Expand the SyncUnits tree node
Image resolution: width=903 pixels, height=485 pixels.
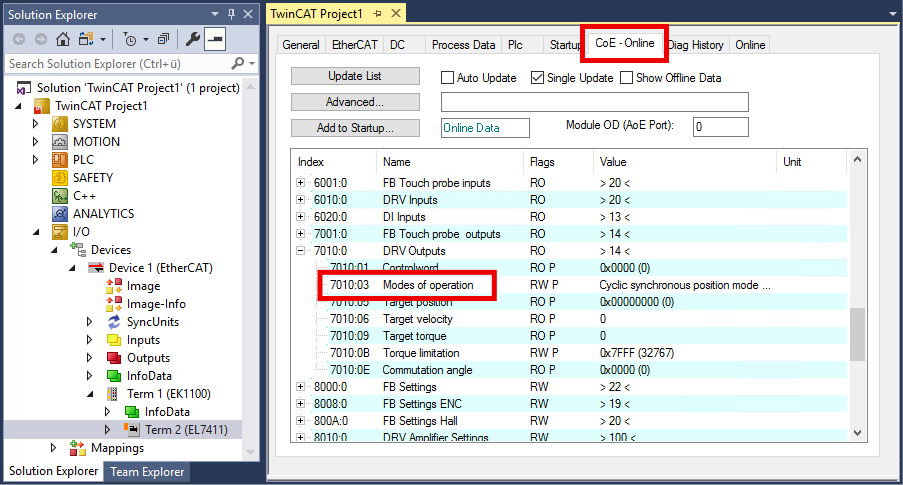[89, 321]
